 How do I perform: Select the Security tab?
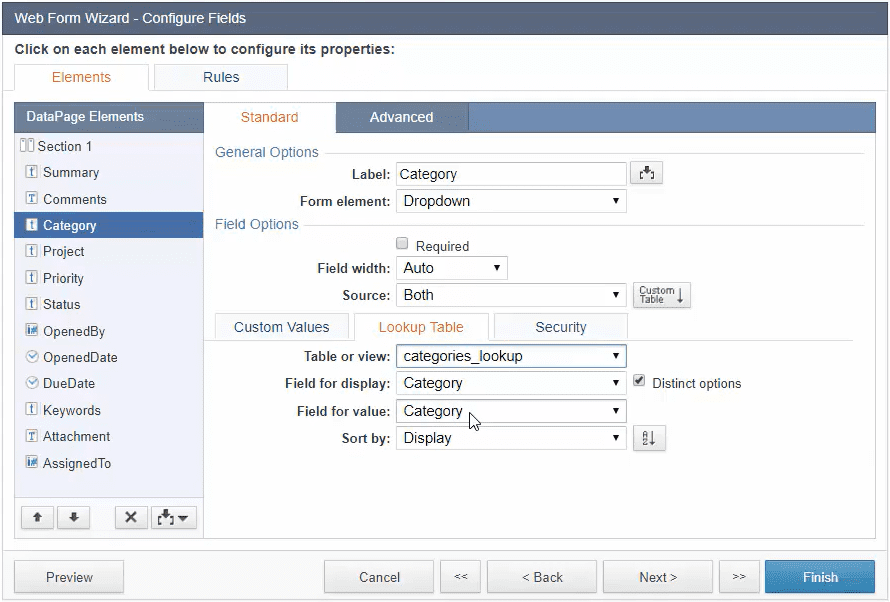point(560,327)
